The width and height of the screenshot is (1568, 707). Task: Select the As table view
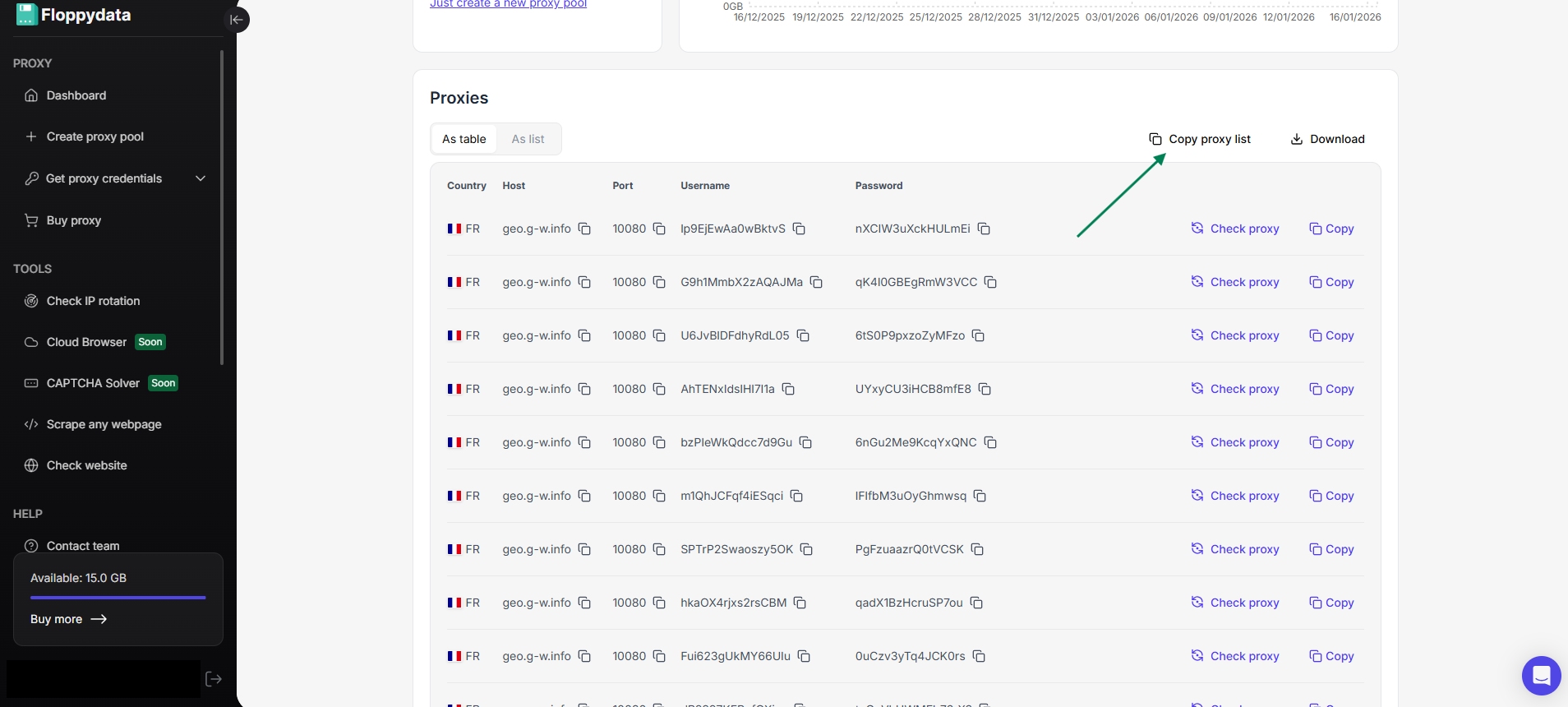(463, 139)
